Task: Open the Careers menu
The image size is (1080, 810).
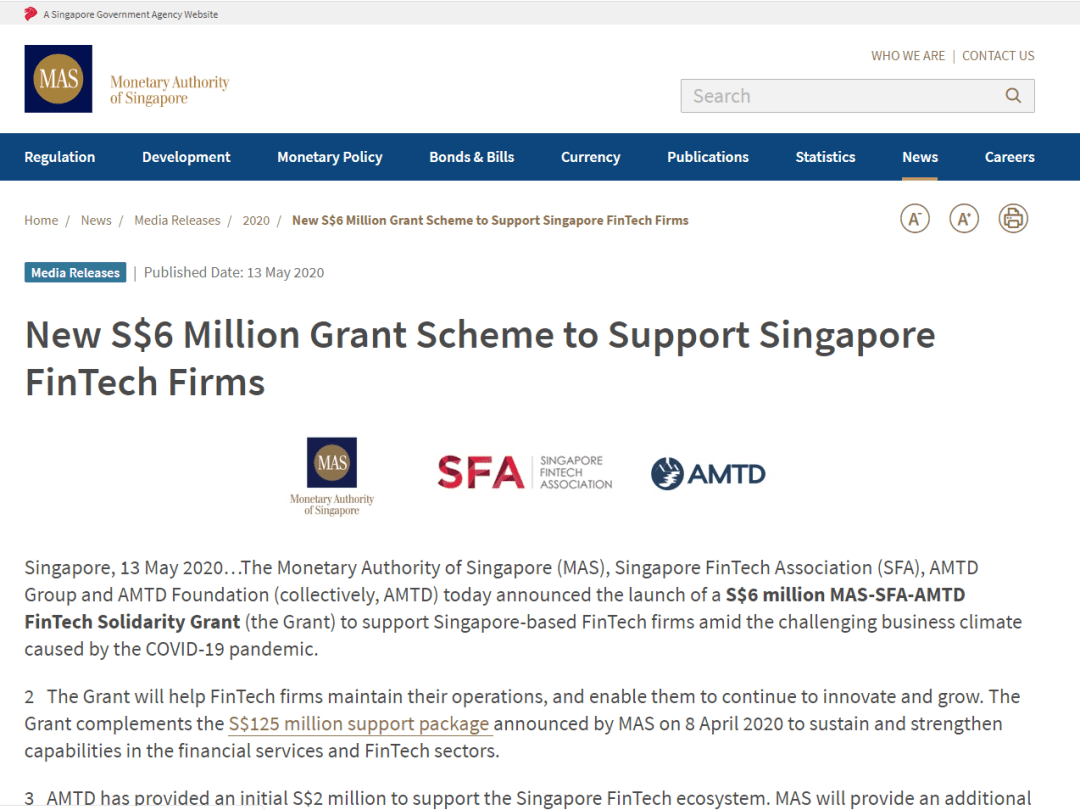Action: [x=1010, y=157]
